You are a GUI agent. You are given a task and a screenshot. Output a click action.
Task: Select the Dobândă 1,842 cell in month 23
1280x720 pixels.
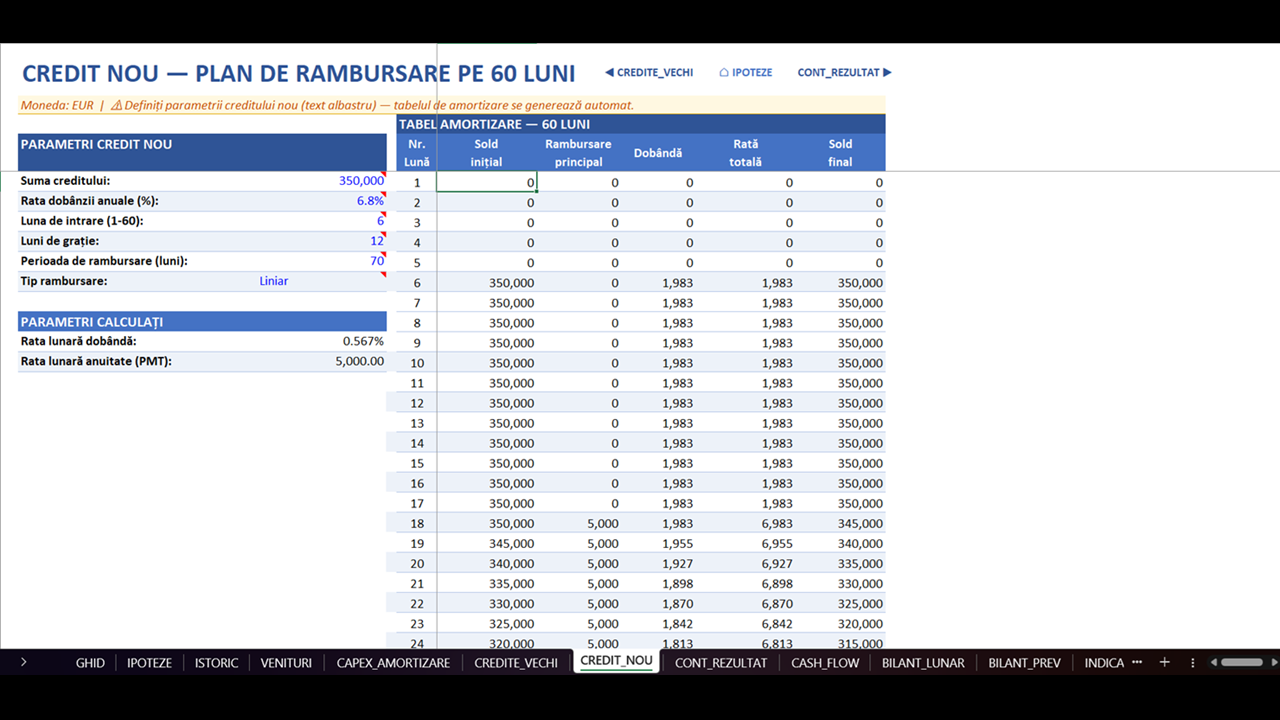coord(658,623)
